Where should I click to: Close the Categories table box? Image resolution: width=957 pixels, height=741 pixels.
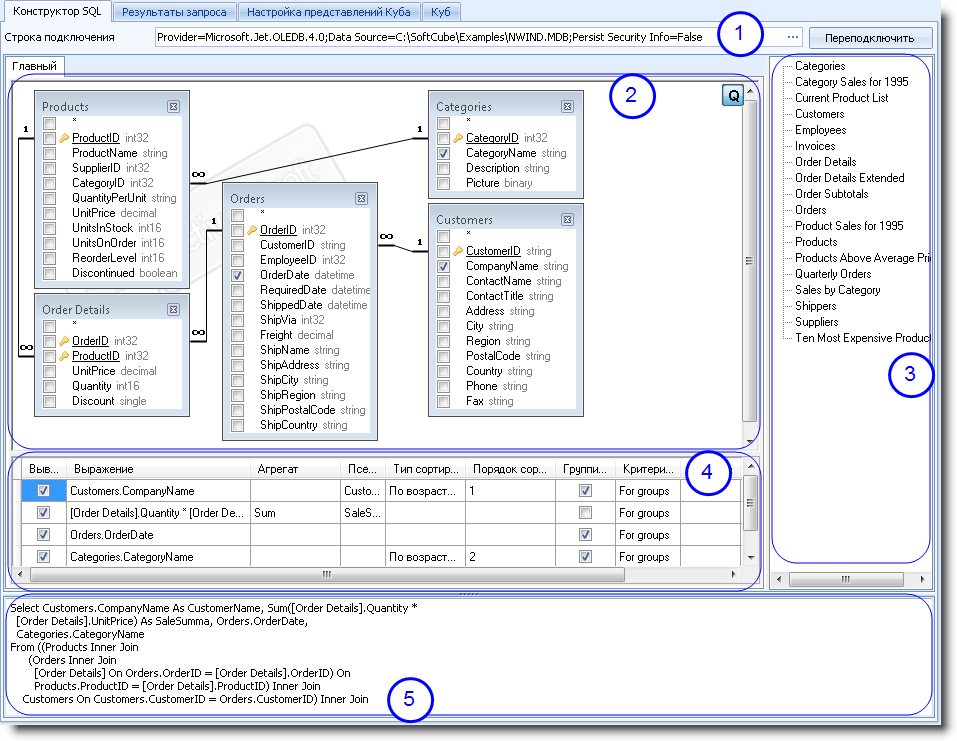point(566,106)
